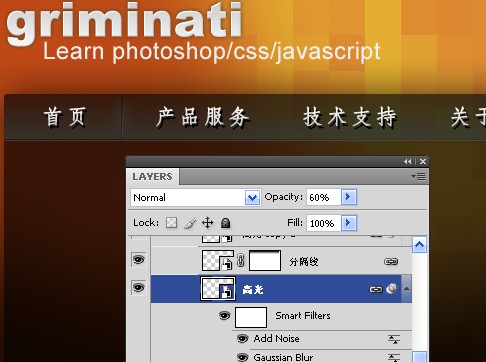Screen dimensions: 486x362
Task: Click the link icon on 分隔线 layer row
Action: click(391, 261)
